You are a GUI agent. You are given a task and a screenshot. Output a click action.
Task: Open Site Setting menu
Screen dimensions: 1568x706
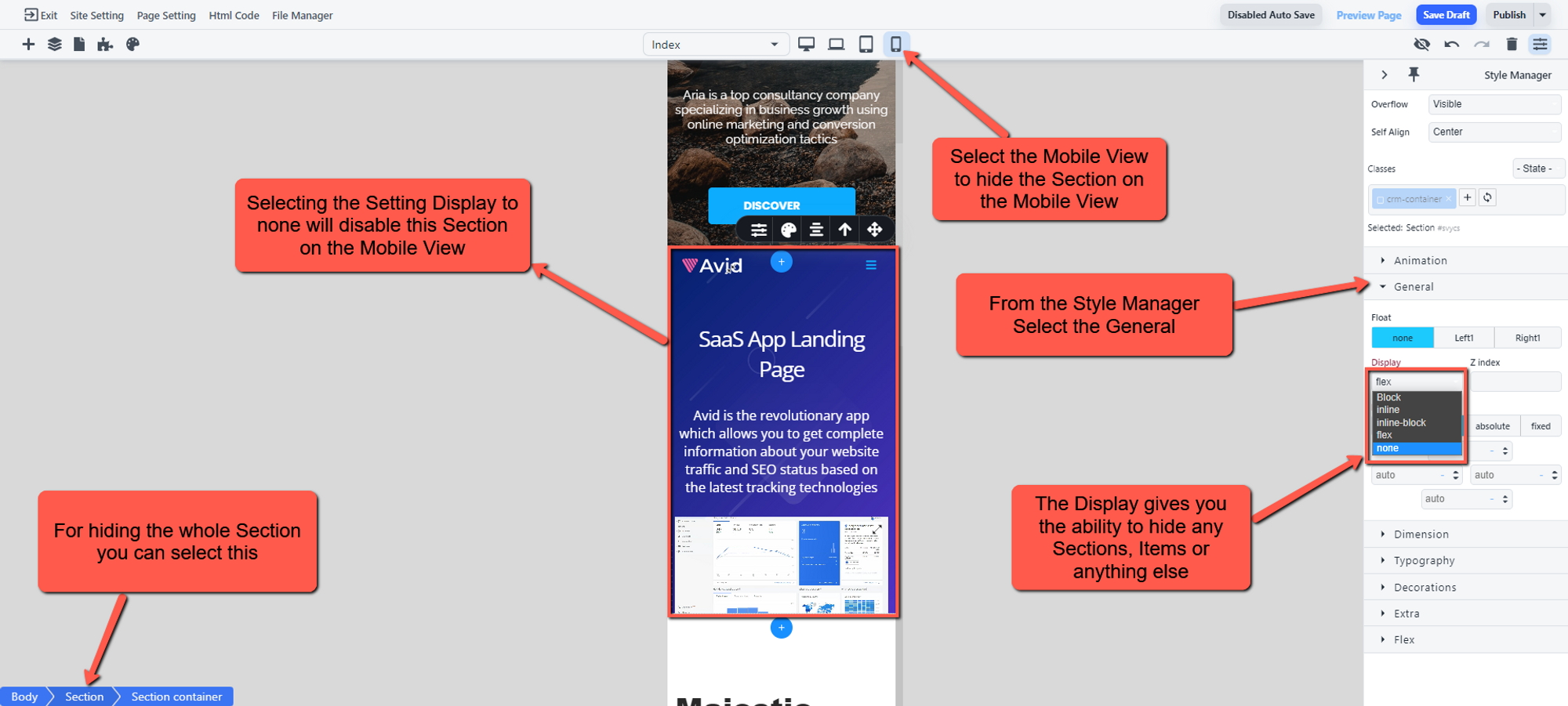(96, 16)
